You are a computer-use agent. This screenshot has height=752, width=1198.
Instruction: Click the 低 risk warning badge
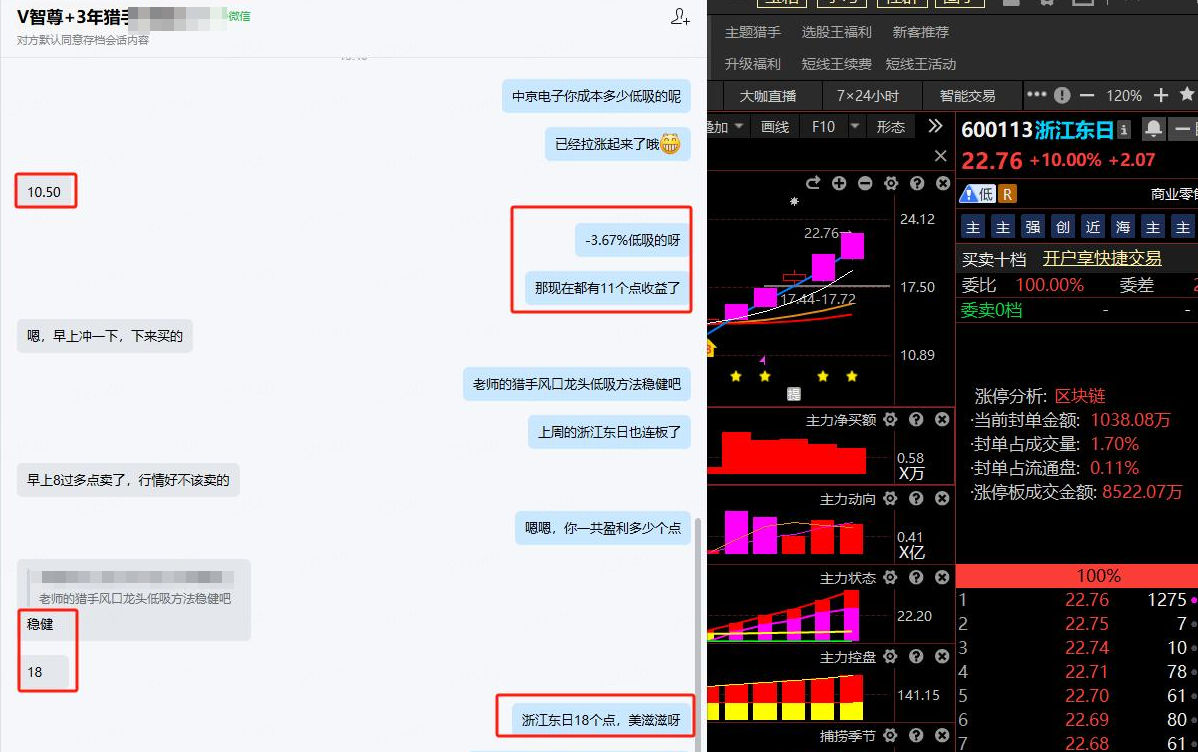[978, 194]
